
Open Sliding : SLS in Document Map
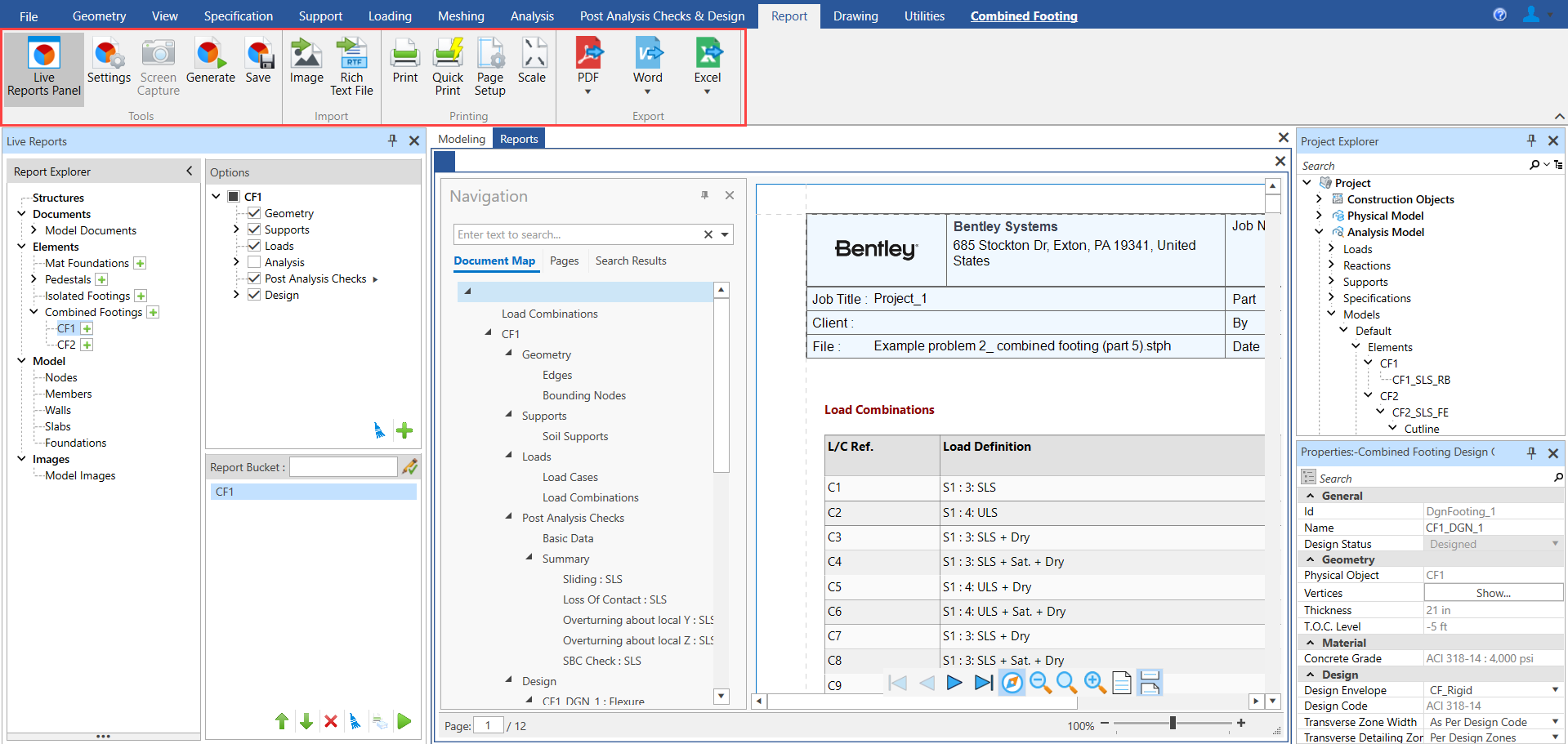pyautogui.click(x=592, y=579)
